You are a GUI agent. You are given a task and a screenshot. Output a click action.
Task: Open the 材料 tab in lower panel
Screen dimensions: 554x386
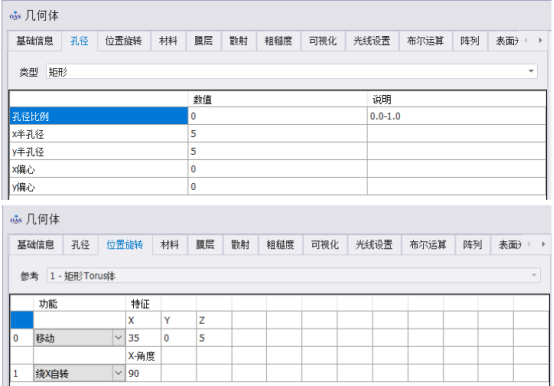[170, 245]
